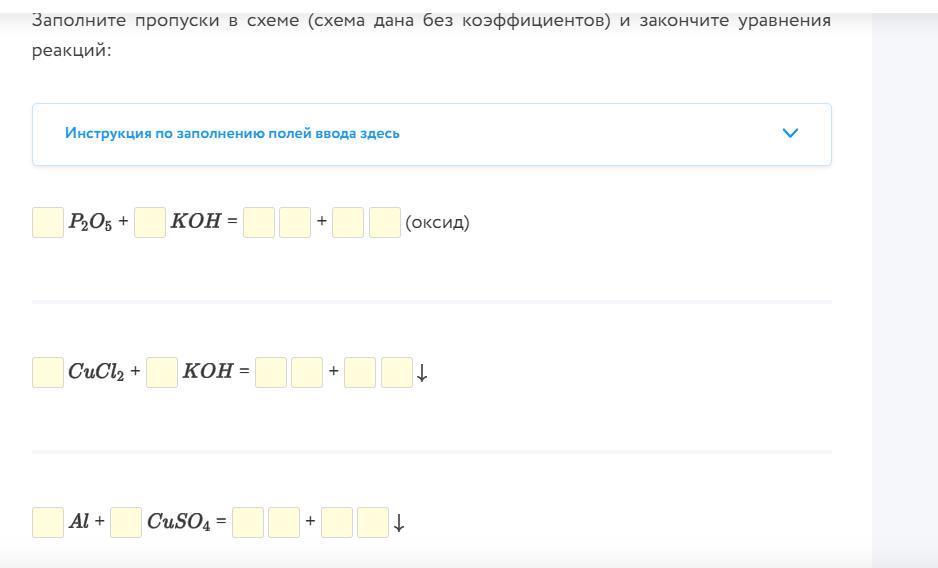The image size is (938, 568).
Task: Expand the instruction panel chevron
Action: coord(790,133)
